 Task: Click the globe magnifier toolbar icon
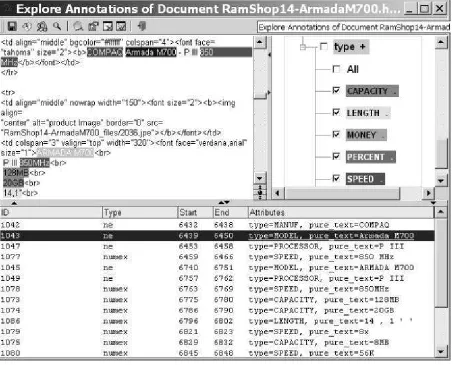pos(79,26)
